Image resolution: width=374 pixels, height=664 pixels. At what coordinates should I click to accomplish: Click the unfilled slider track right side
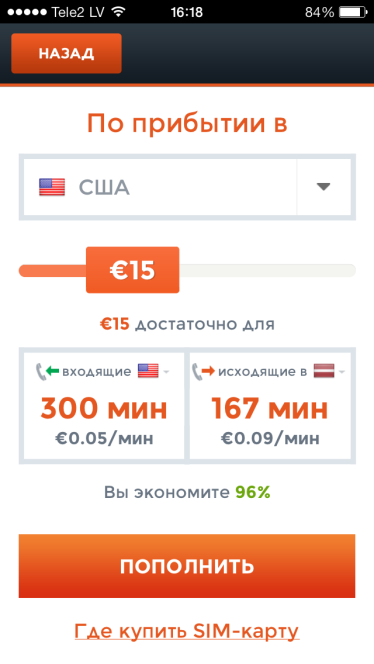[x=267, y=270]
